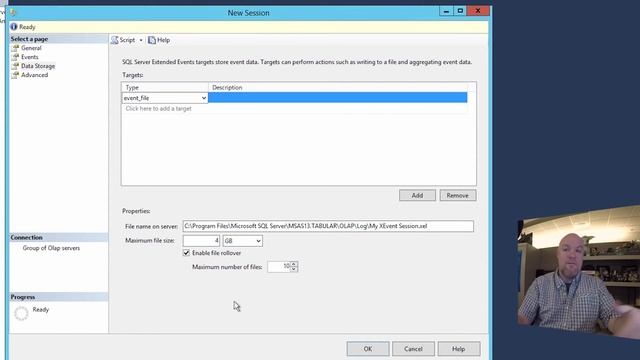The width and height of the screenshot is (640, 360).
Task: Click the New Session window title icon
Action: pyautogui.click(x=13, y=13)
